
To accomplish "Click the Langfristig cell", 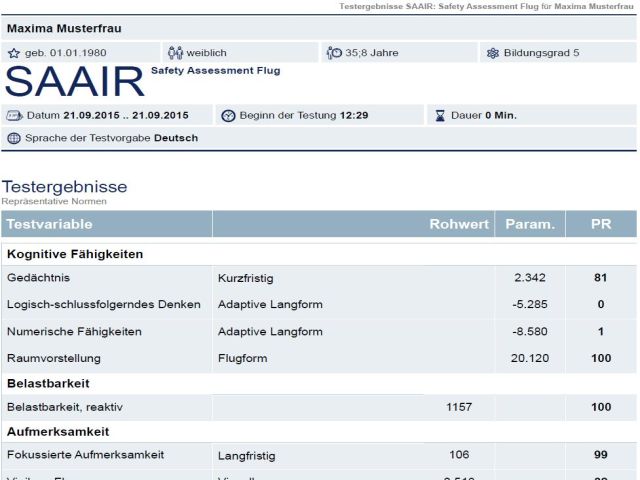I will click(x=247, y=456).
